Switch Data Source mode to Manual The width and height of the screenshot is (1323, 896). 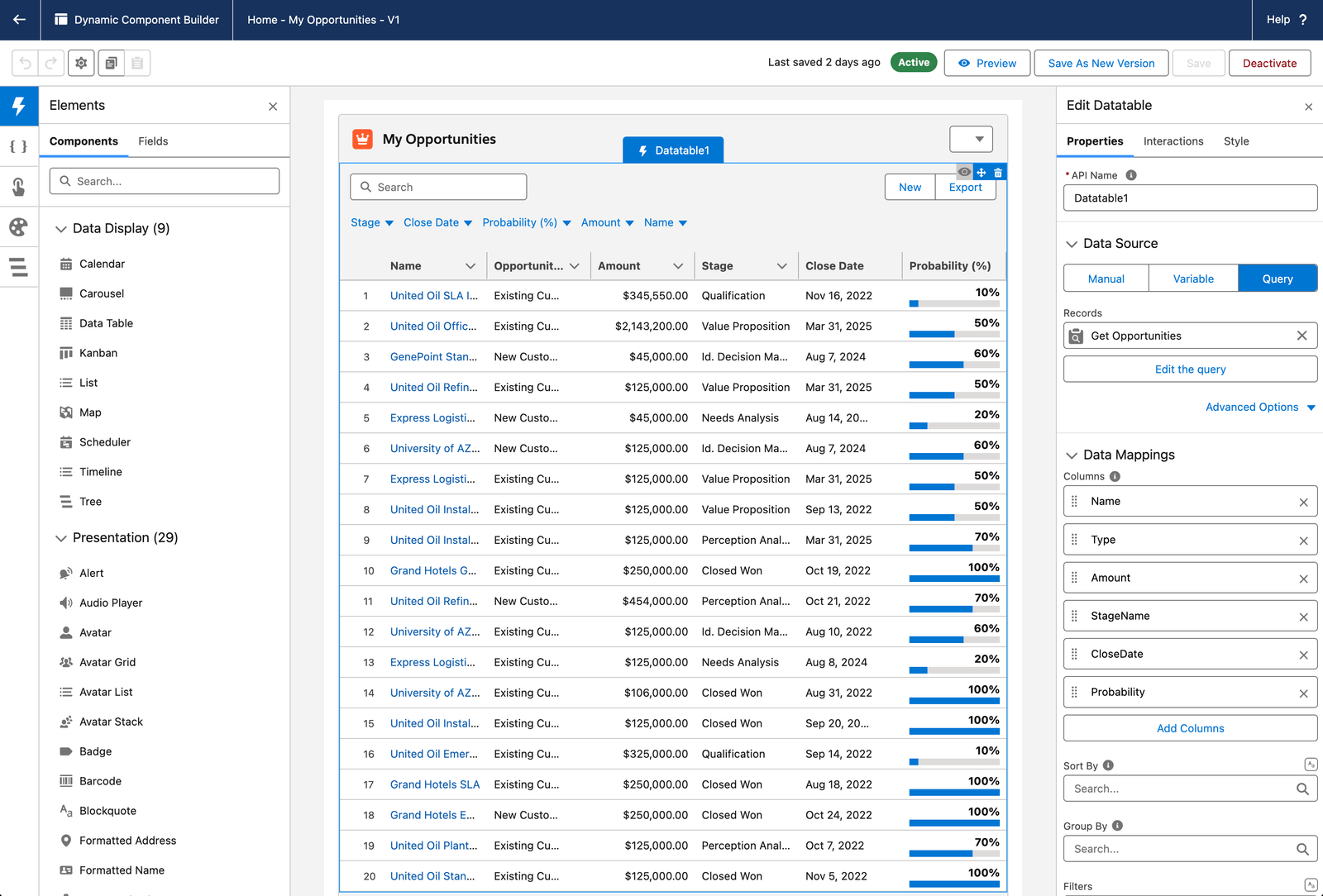point(1106,278)
